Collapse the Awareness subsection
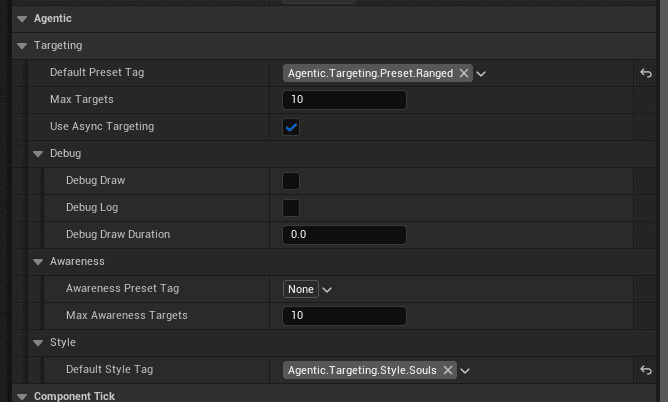The height and width of the screenshot is (402, 668). [38, 262]
